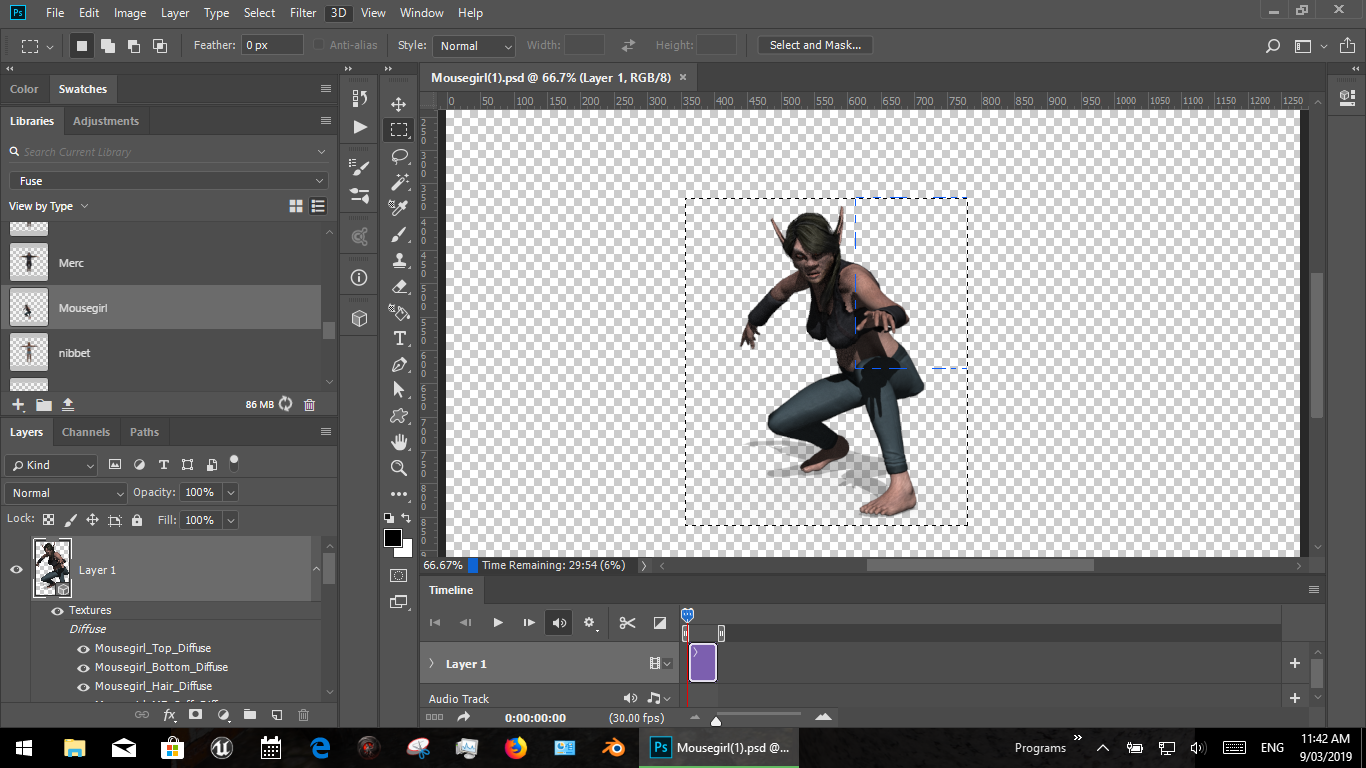Select the Path Selection tool

click(399, 390)
